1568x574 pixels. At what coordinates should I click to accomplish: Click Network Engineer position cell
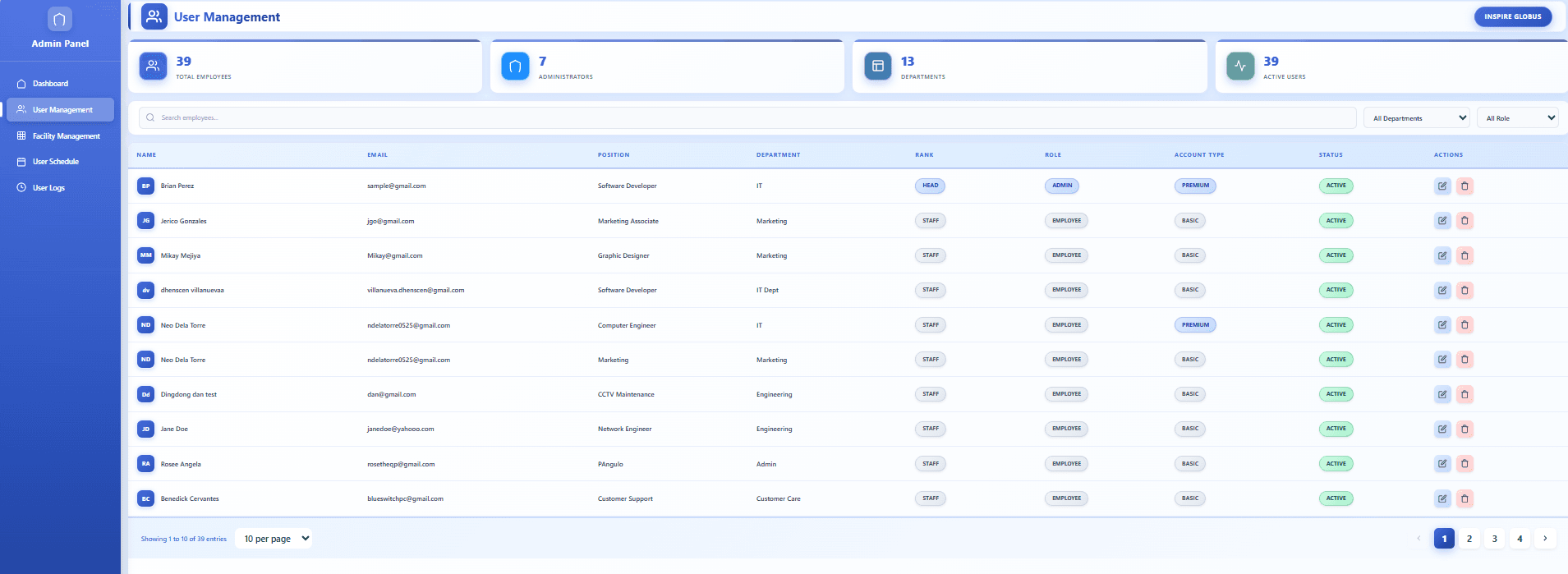[x=624, y=429]
